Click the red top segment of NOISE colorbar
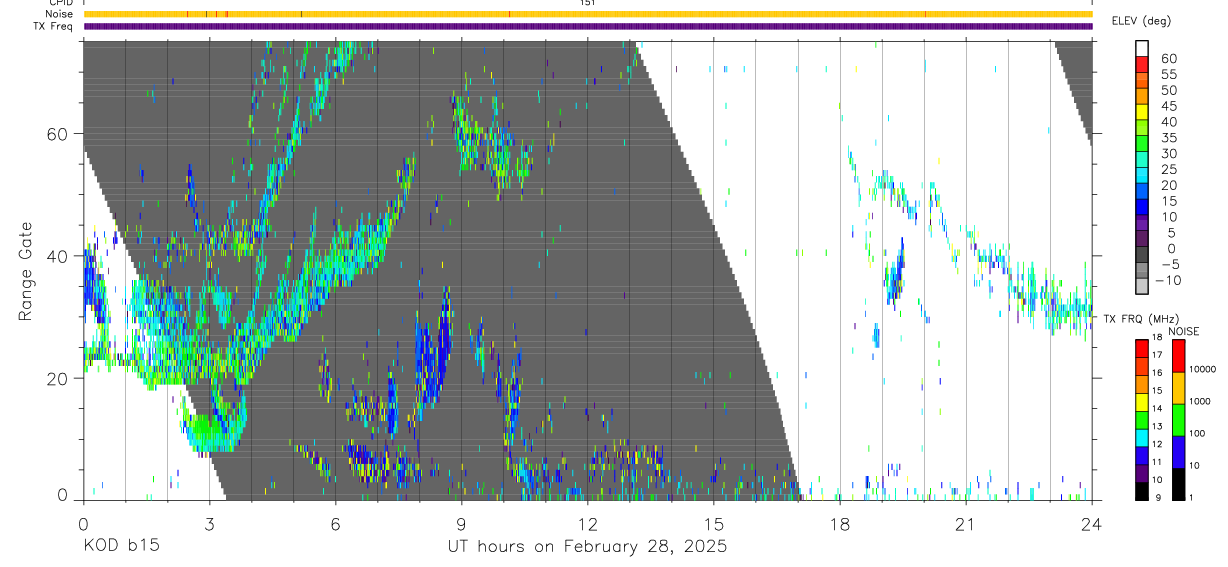Screen dimensions: 1228x567 point(1178,356)
